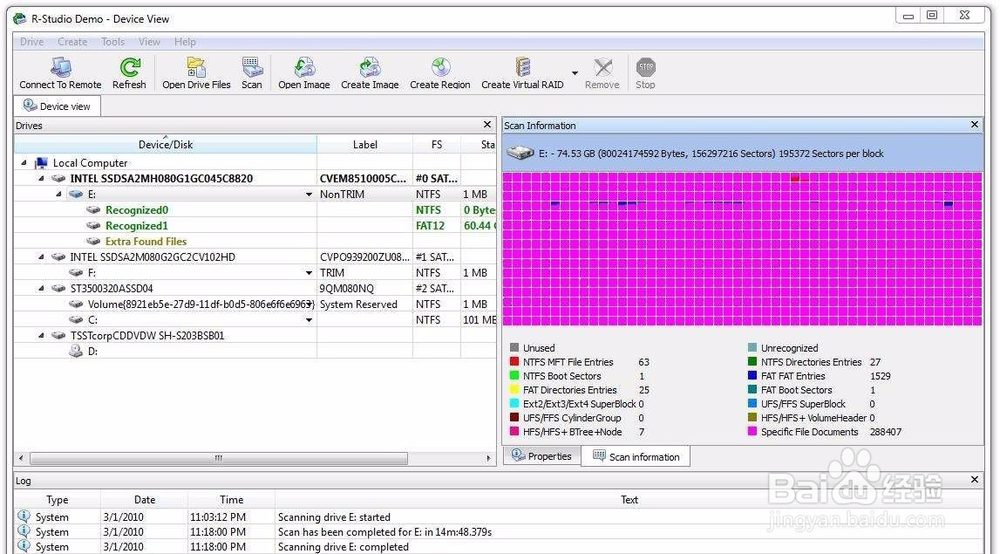
Task: Select the D: optical drive
Action: tap(254, 351)
